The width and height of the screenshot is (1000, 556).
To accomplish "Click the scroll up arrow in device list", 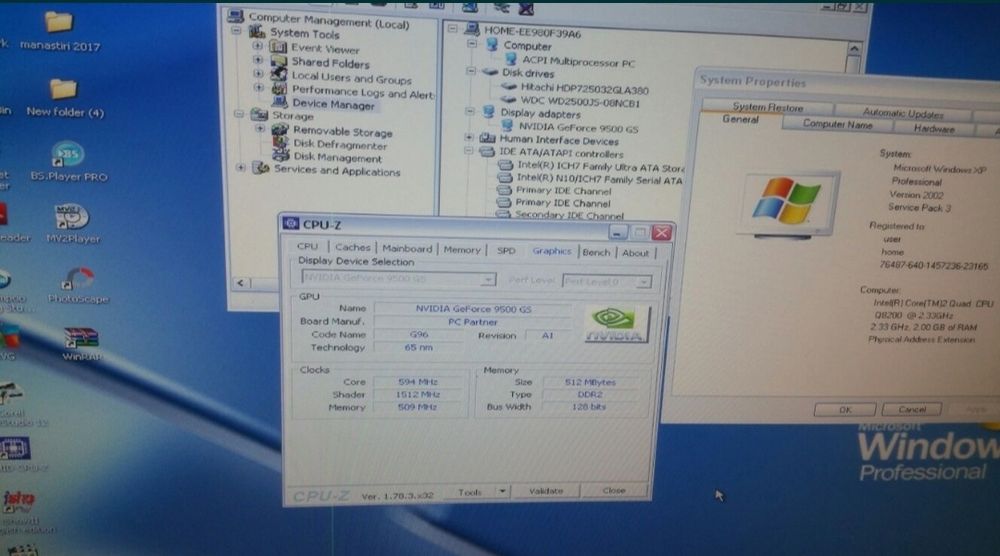I will [x=855, y=48].
